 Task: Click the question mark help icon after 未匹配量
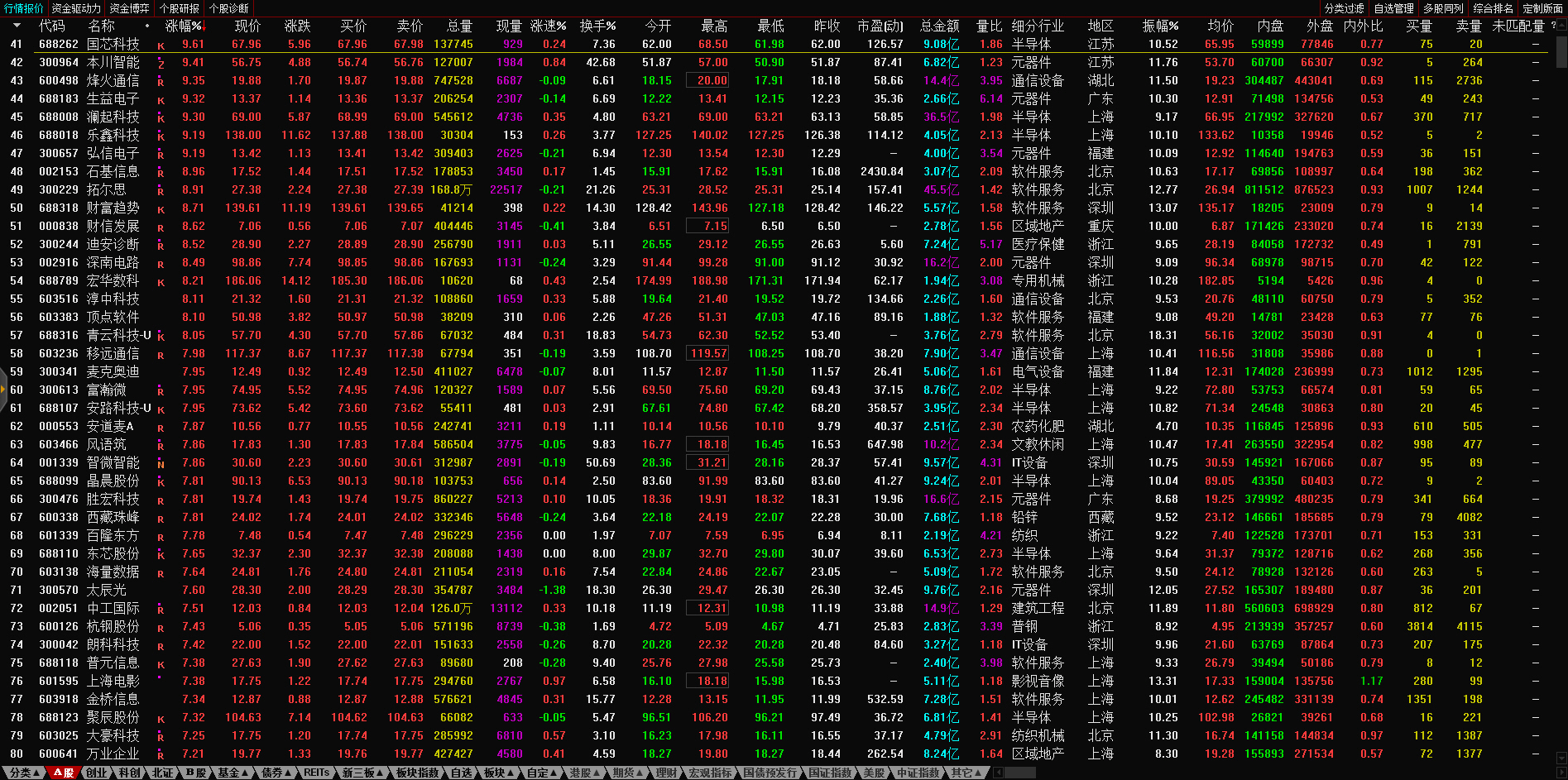pyautogui.click(x=1553, y=26)
